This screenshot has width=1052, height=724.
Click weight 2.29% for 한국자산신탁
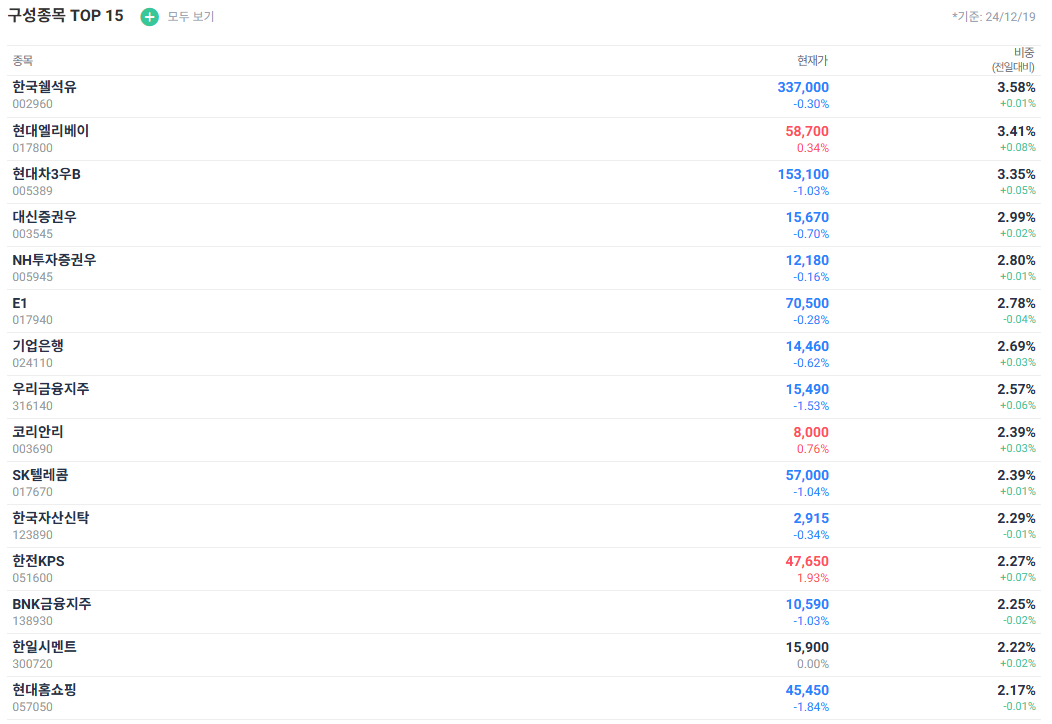(x=1016, y=518)
